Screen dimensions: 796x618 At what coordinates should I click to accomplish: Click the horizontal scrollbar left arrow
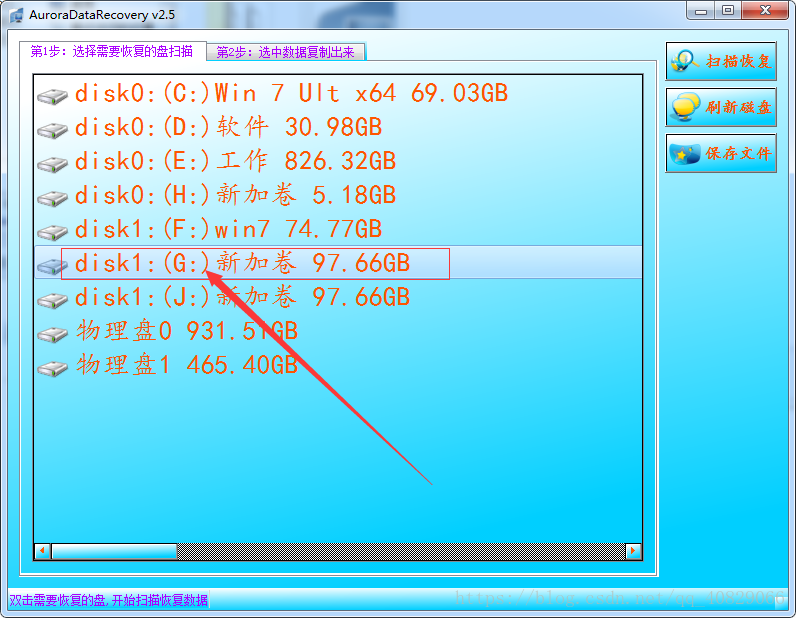coord(43,551)
